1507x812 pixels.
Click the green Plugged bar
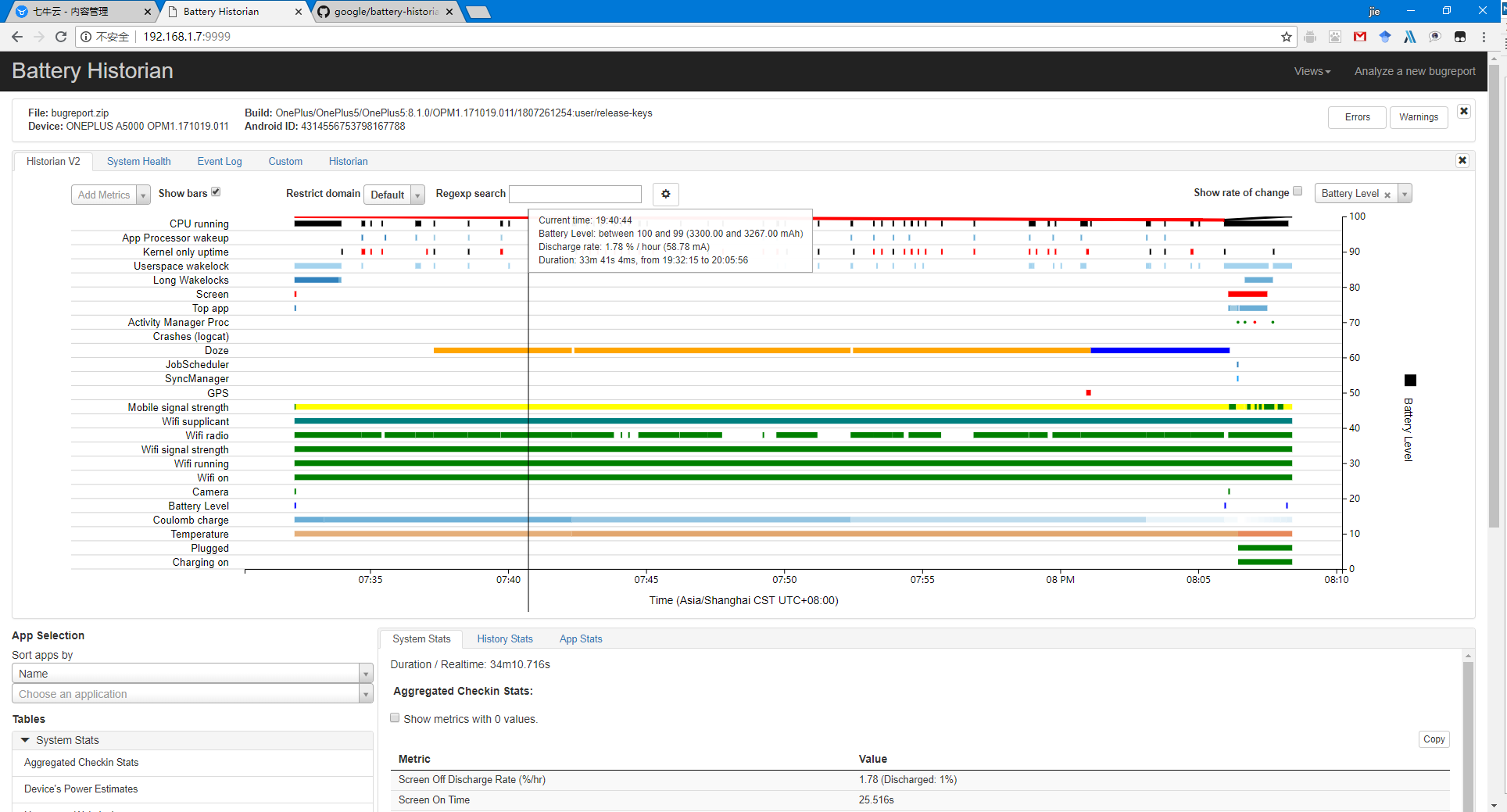pyautogui.click(x=1265, y=548)
